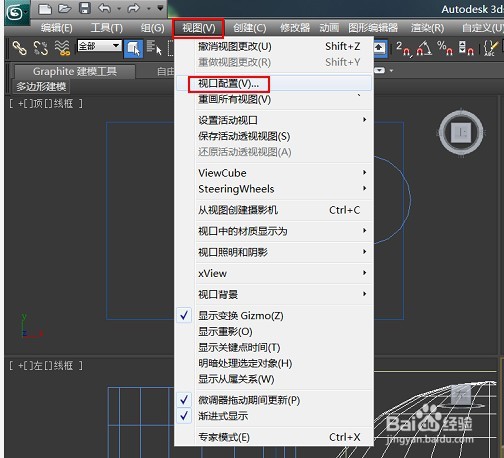
Task: Choose 视口配置(V)... menu entry
Action: [273, 83]
